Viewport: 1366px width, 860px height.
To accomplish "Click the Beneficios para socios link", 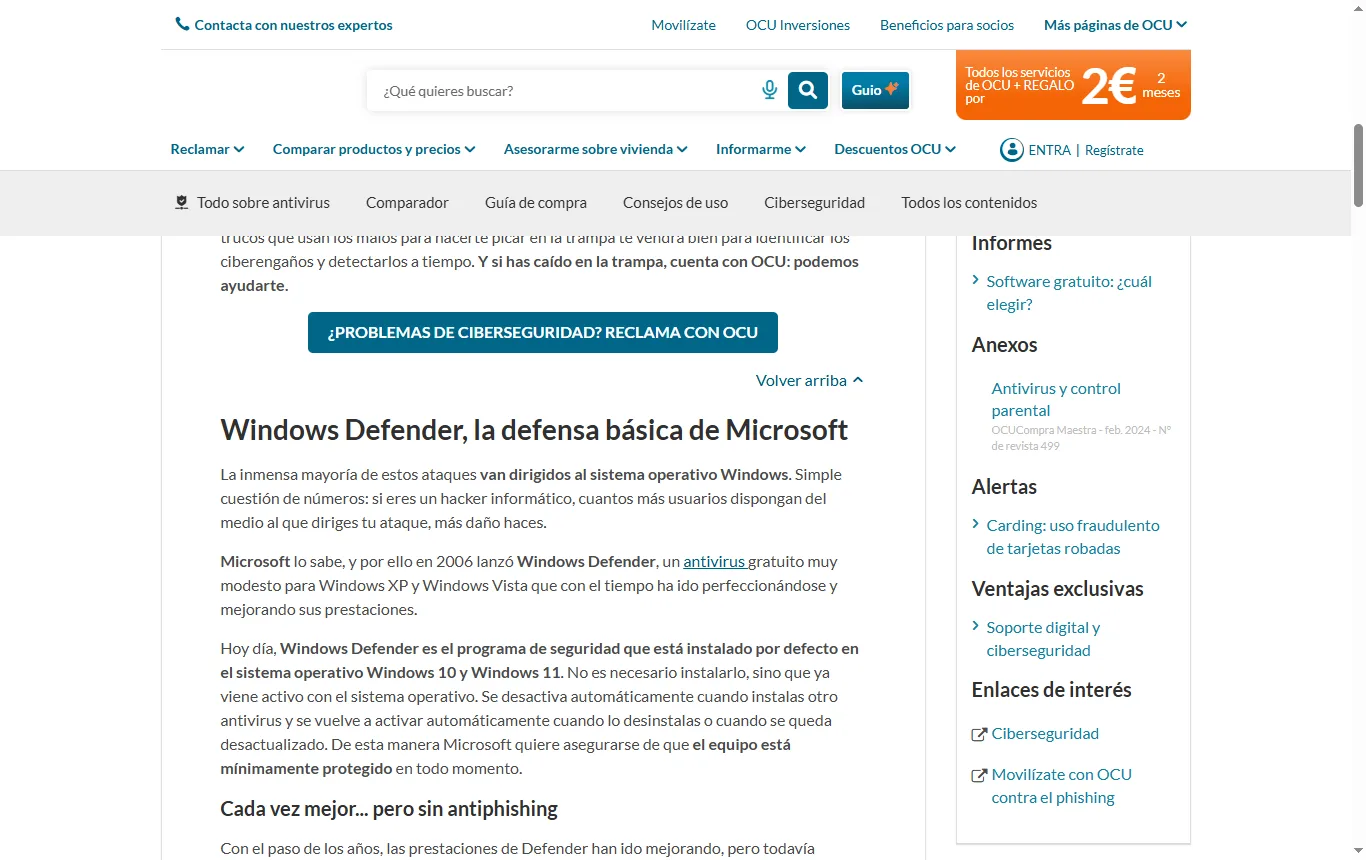I will coord(947,25).
